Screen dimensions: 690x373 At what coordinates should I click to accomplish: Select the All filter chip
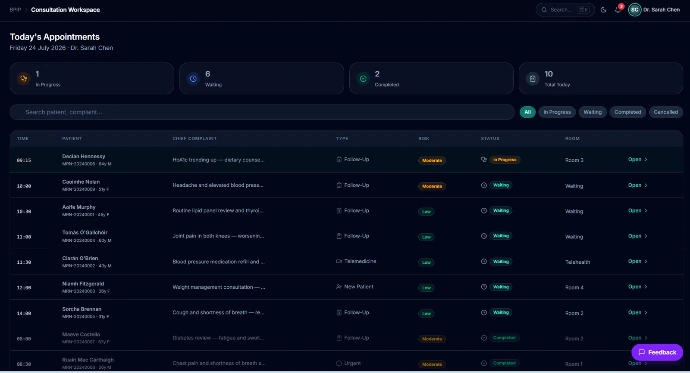[528, 112]
